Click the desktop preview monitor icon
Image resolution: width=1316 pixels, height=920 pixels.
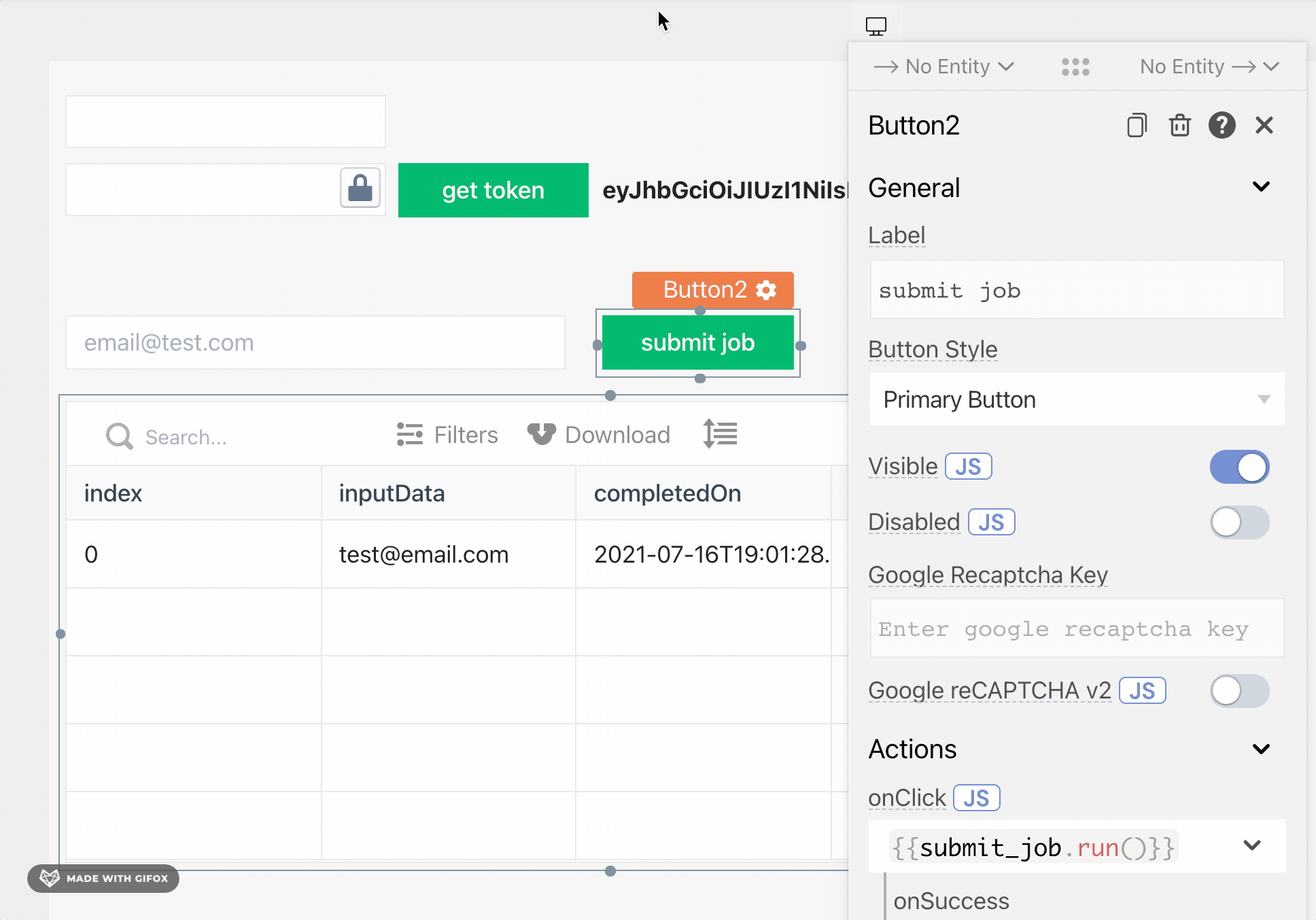(876, 26)
